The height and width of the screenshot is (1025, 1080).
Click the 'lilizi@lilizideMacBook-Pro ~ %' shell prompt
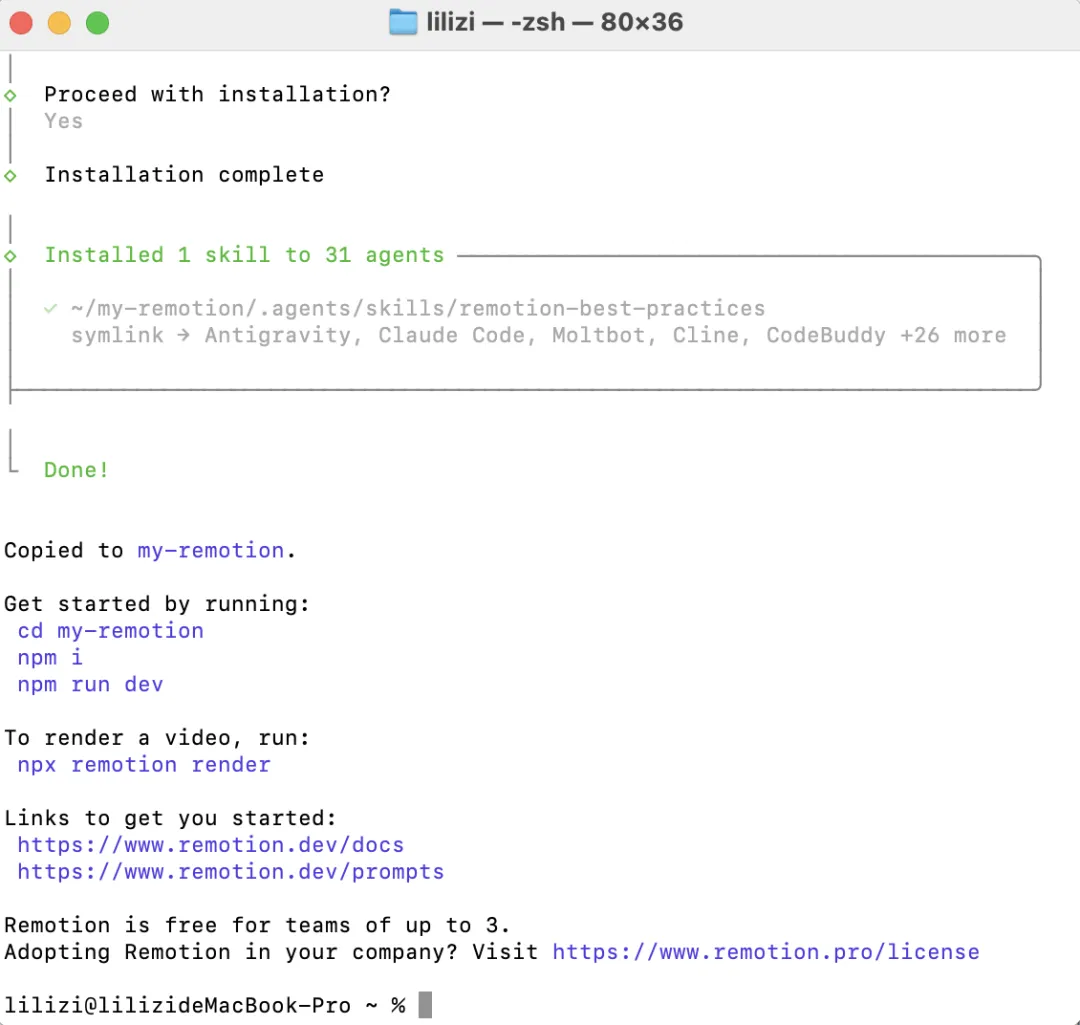click(205, 1006)
